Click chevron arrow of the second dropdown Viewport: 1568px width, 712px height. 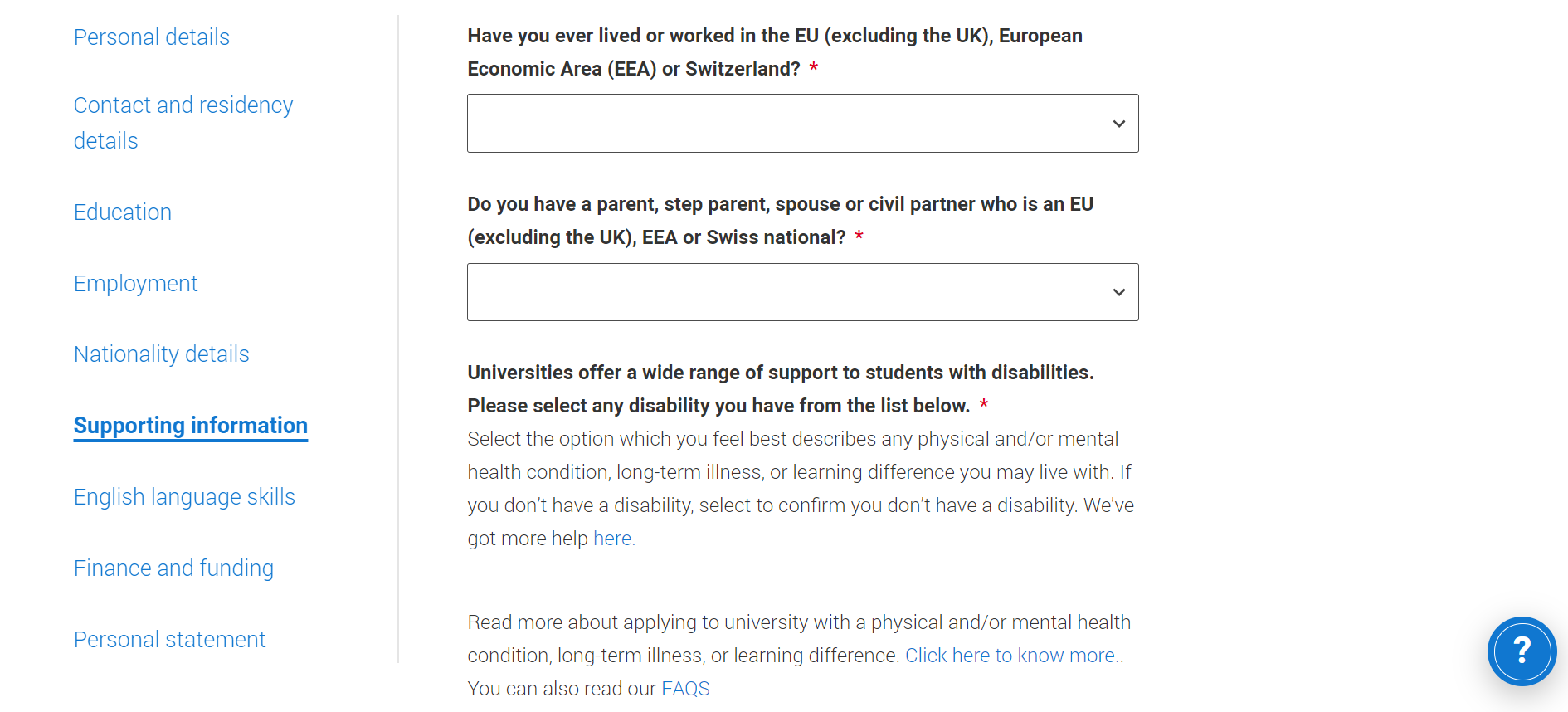coord(1118,292)
